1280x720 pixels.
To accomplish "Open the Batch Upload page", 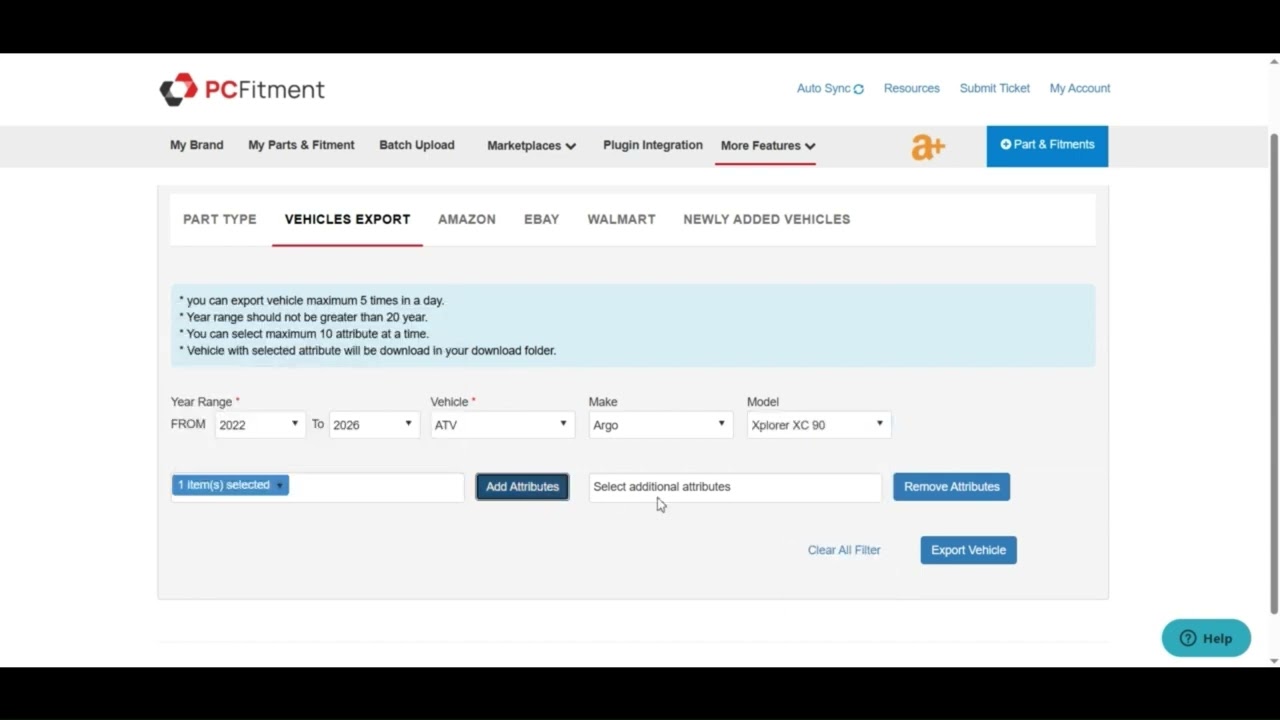I will (x=417, y=145).
